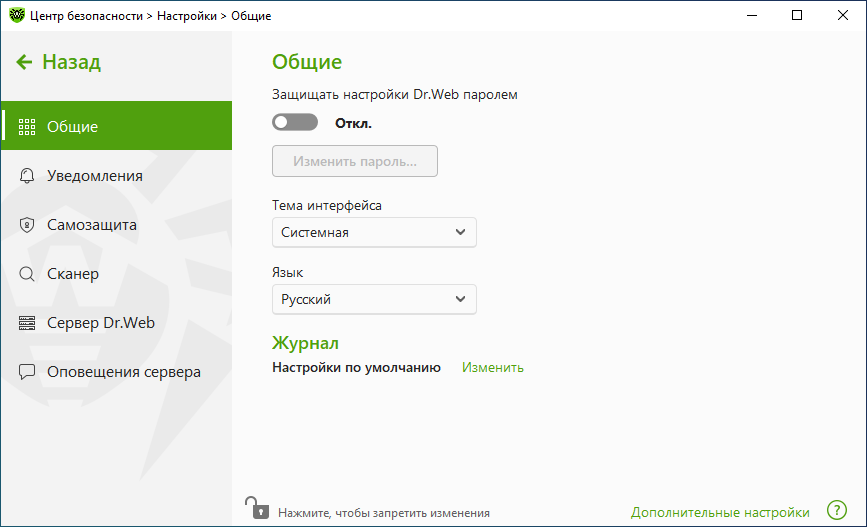Open the Общие settings section
Image resolution: width=867 pixels, height=527 pixels.
coord(117,126)
